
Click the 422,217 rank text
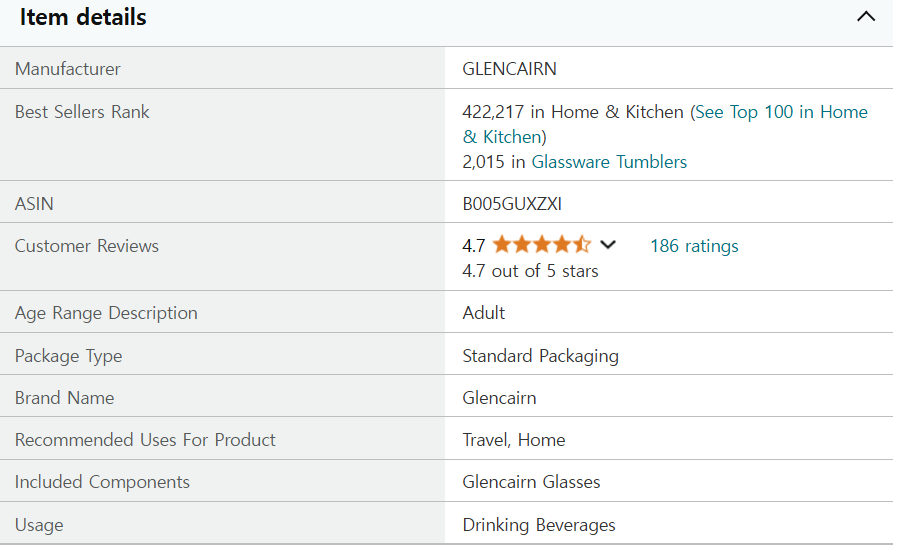494,112
